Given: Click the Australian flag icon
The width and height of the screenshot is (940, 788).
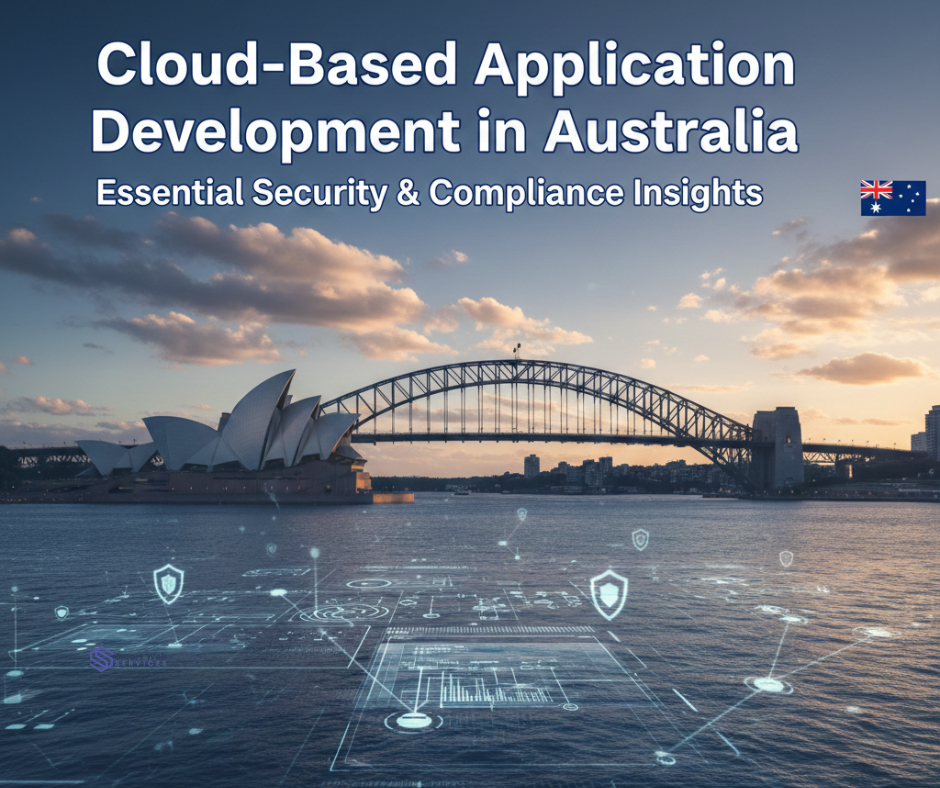Looking at the screenshot, I should 892,198.
